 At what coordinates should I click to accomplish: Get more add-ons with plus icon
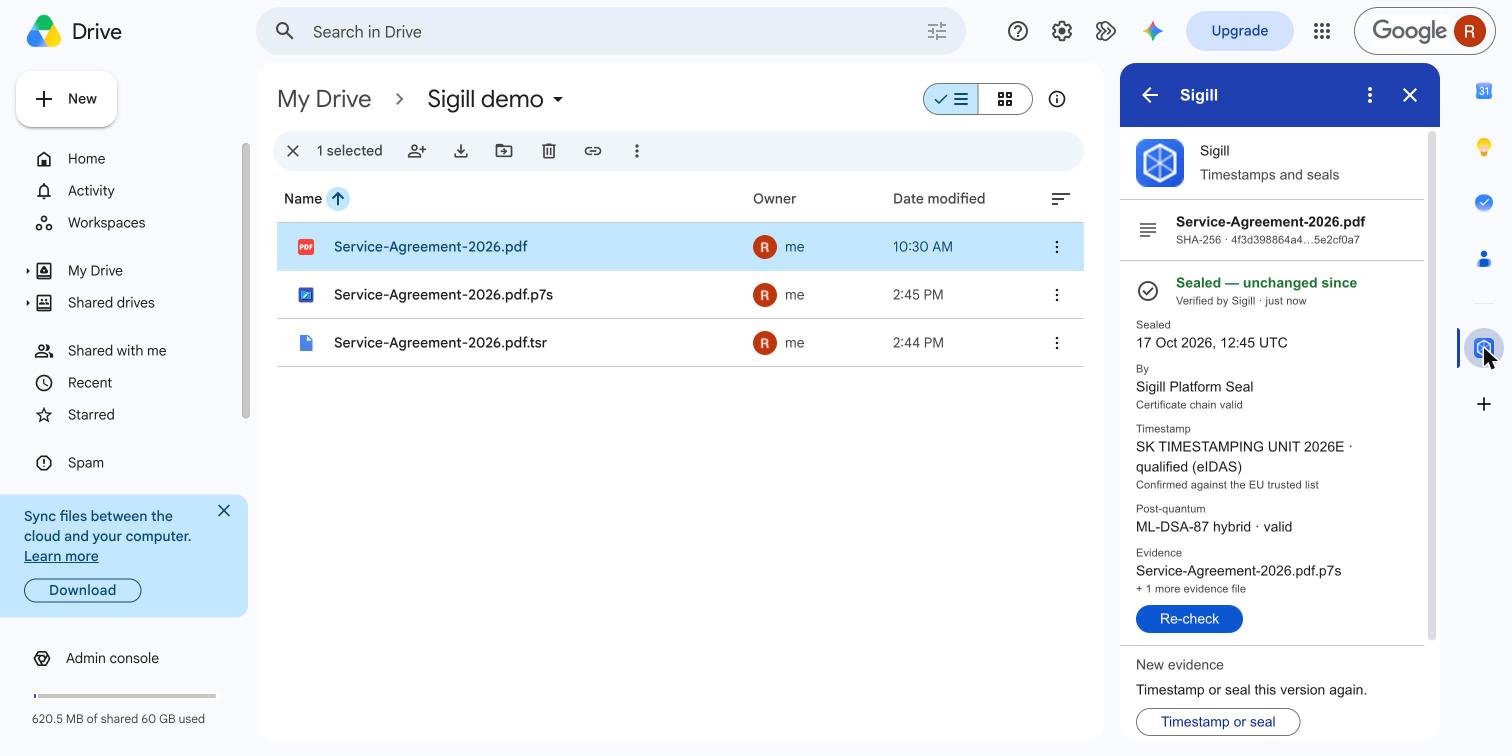[1484, 404]
